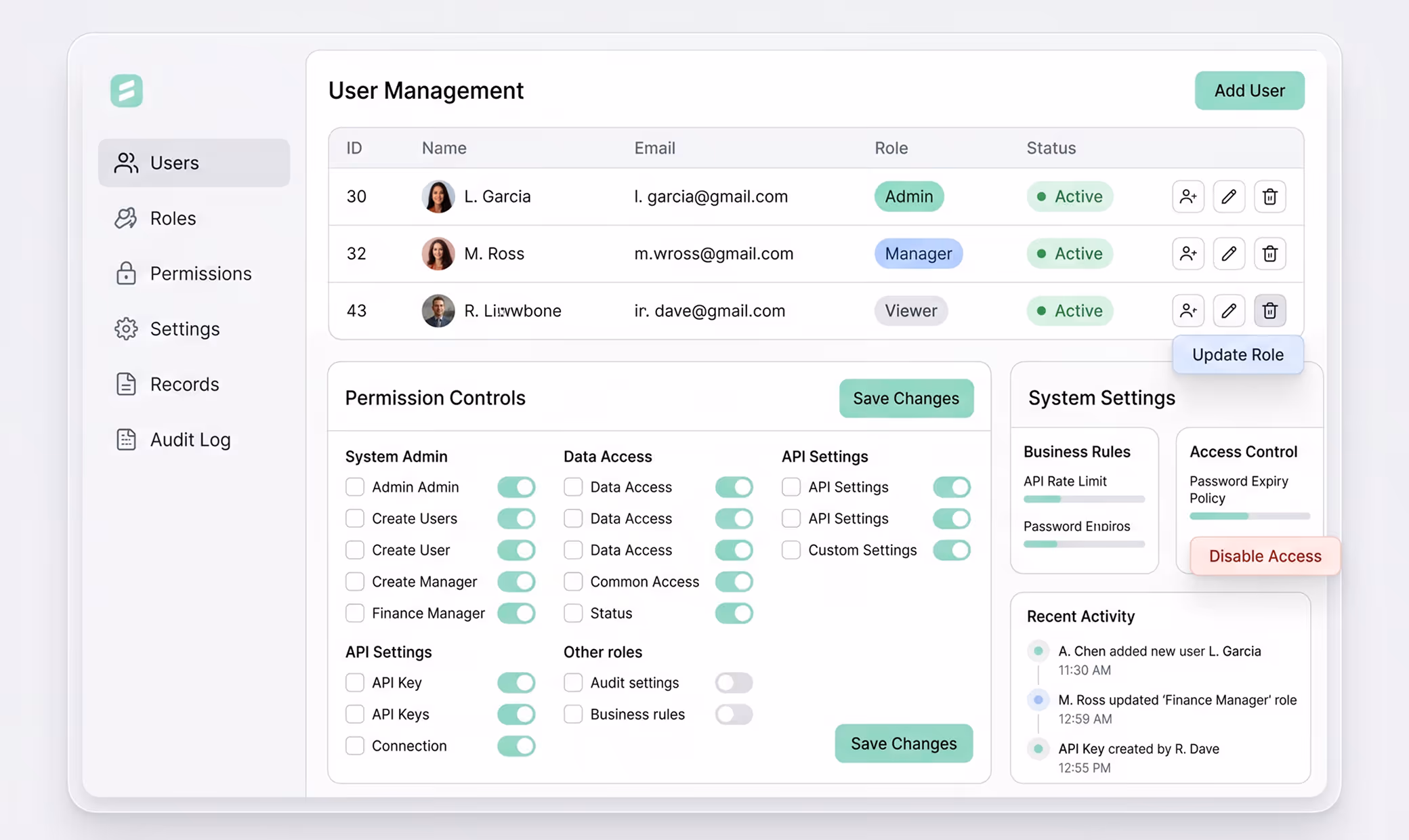The height and width of the screenshot is (840, 1409).
Task: Toggle the Connection switch
Action: tap(516, 746)
